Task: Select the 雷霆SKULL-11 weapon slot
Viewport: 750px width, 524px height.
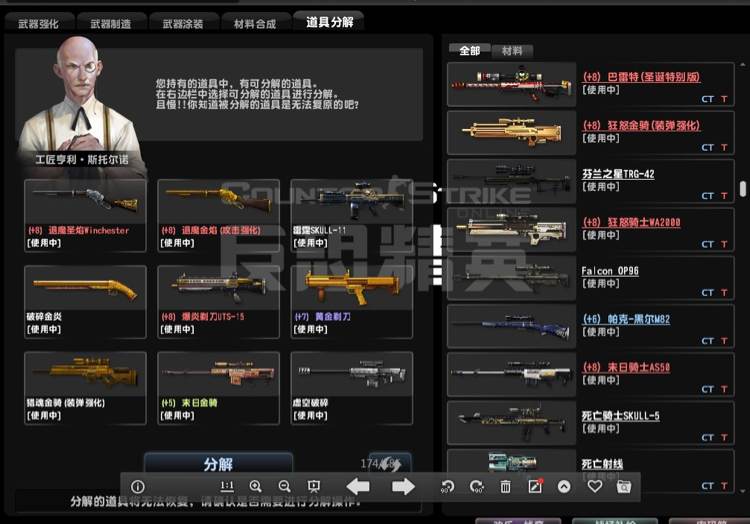Action: click(352, 215)
